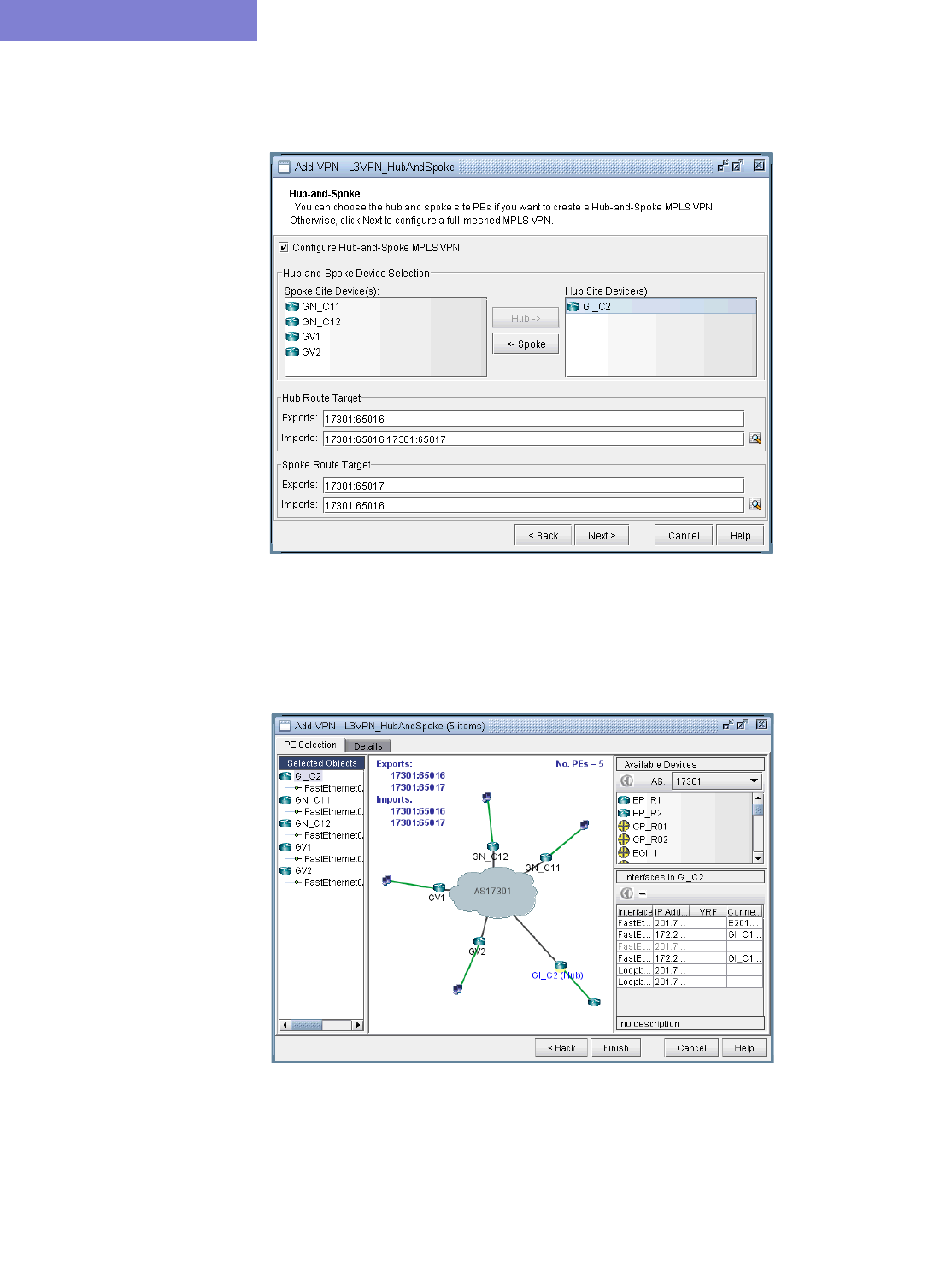This screenshot has width=952, height=1272.
Task: Click the E201... cell in Conne... column
Action: pos(743,923)
